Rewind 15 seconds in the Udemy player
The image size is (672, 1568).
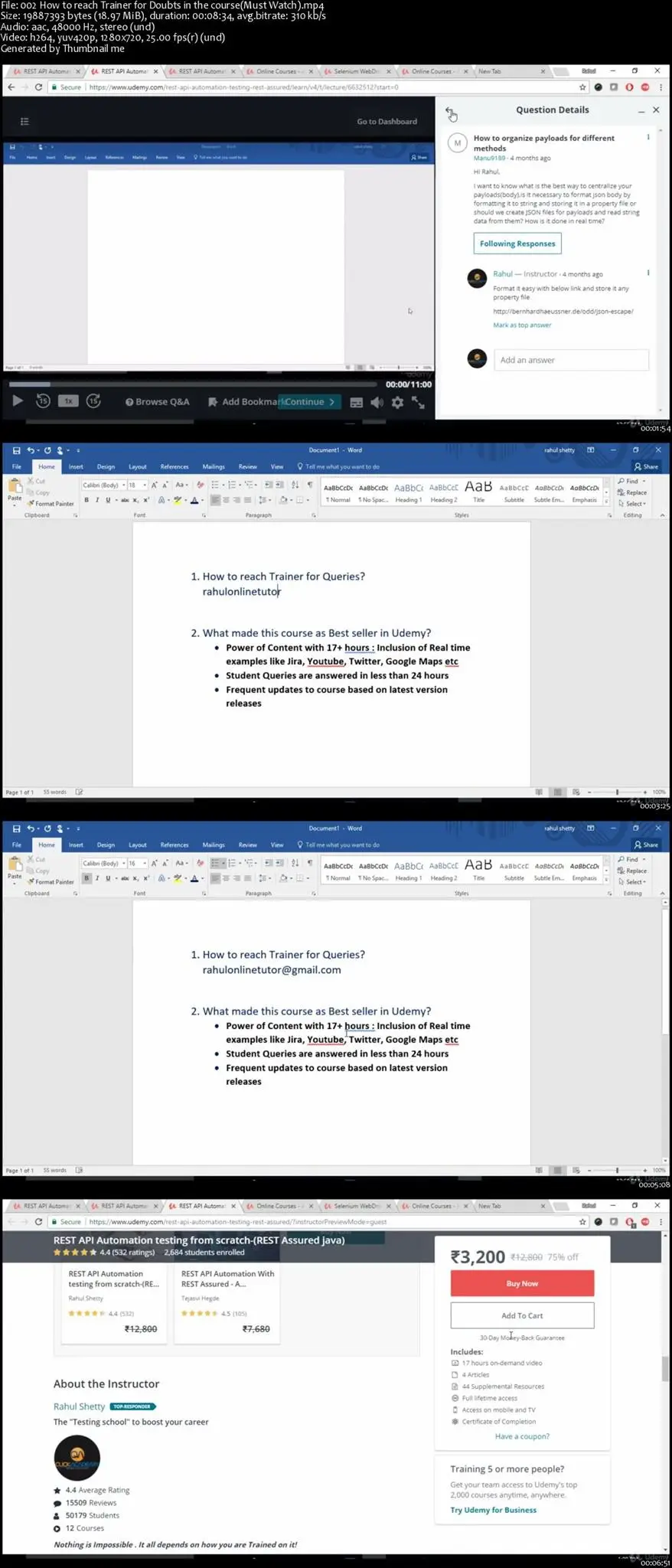point(43,401)
